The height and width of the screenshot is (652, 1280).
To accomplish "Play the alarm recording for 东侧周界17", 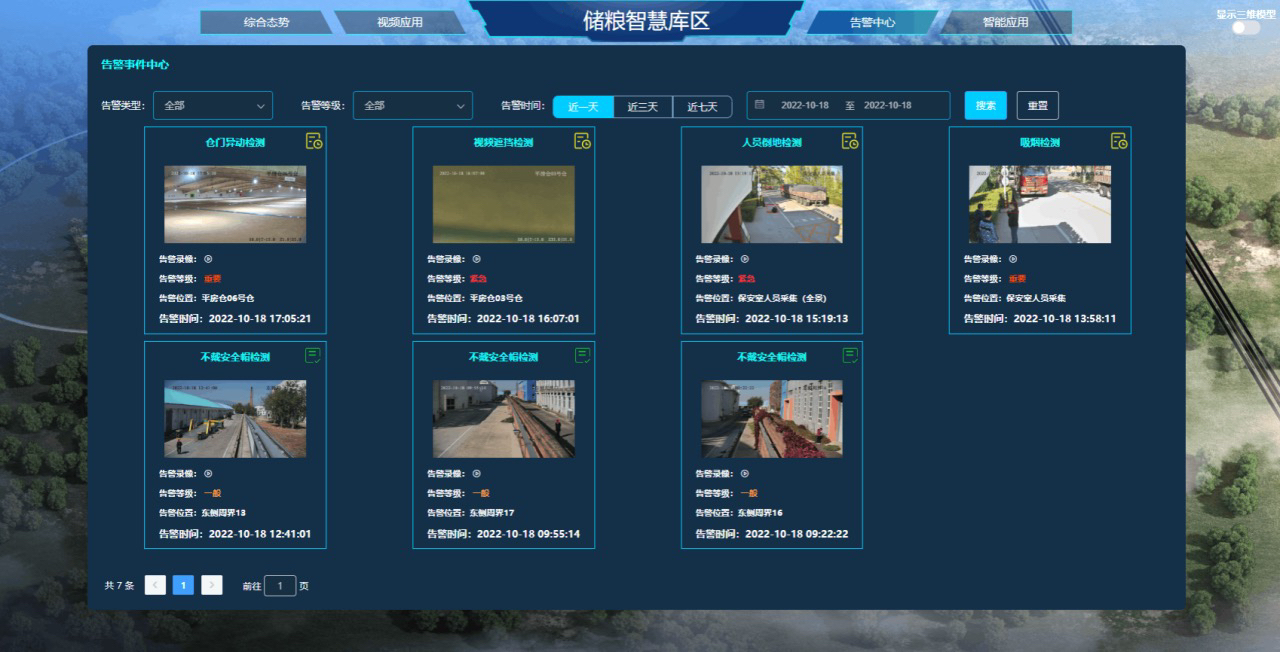I will (476, 474).
